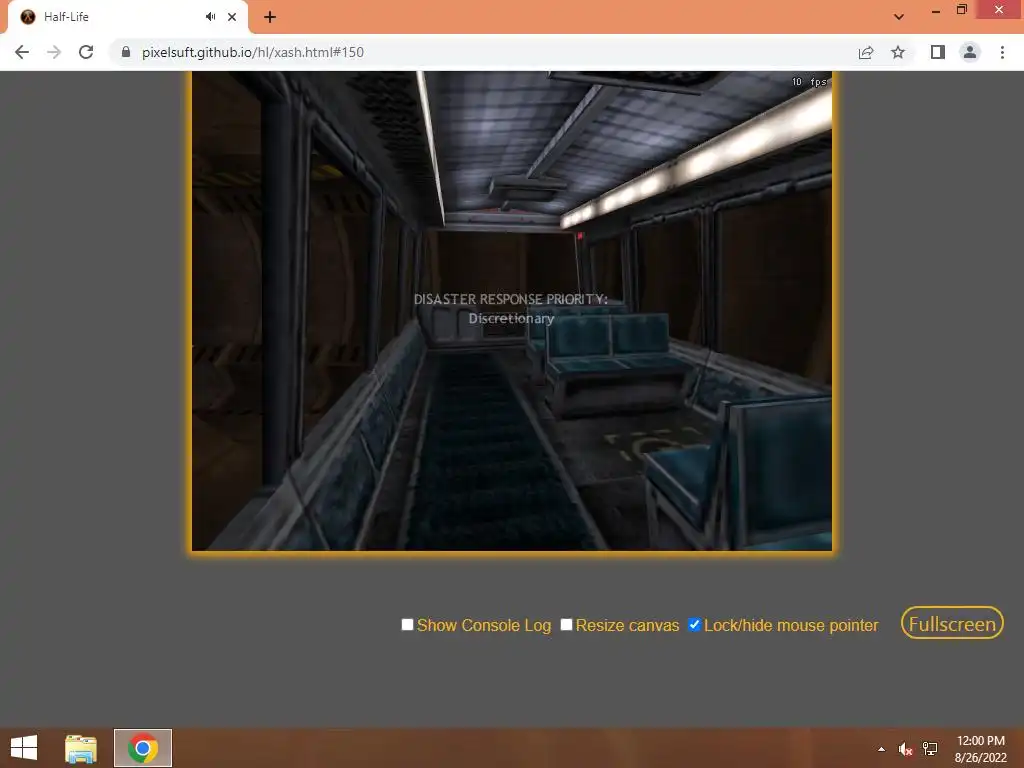Click the browser forward arrow
Screen dimensions: 1024x768
54,52
